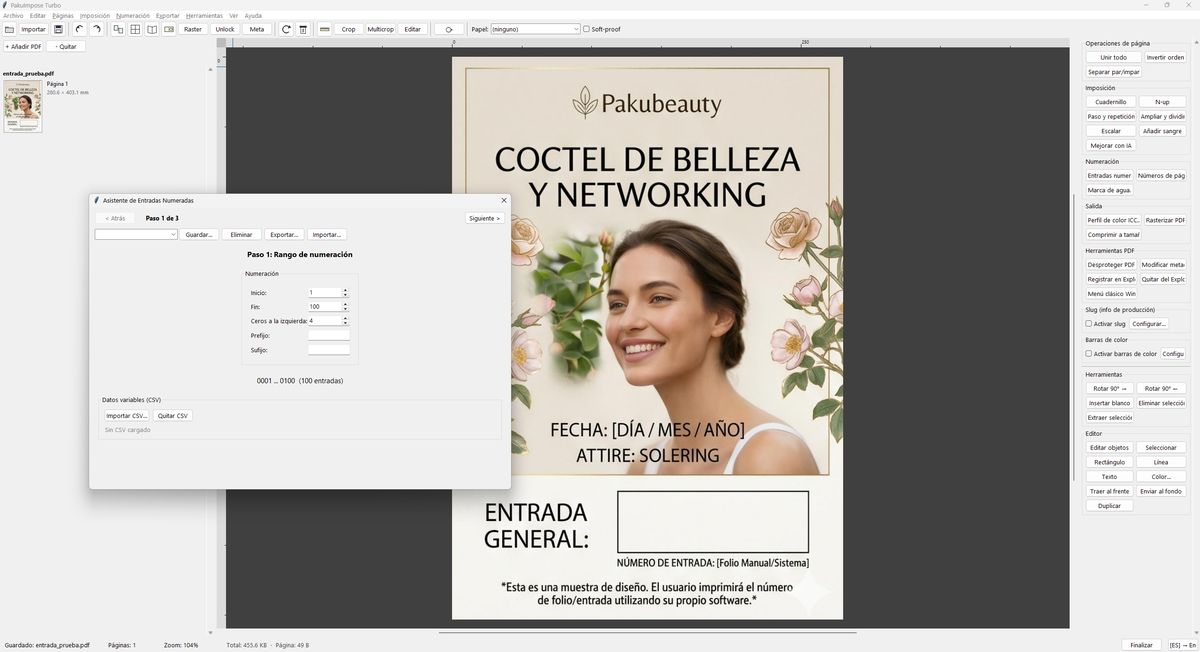Click the Unlock toolbar button
Viewport: 1200px width, 652px height.
tap(225, 29)
